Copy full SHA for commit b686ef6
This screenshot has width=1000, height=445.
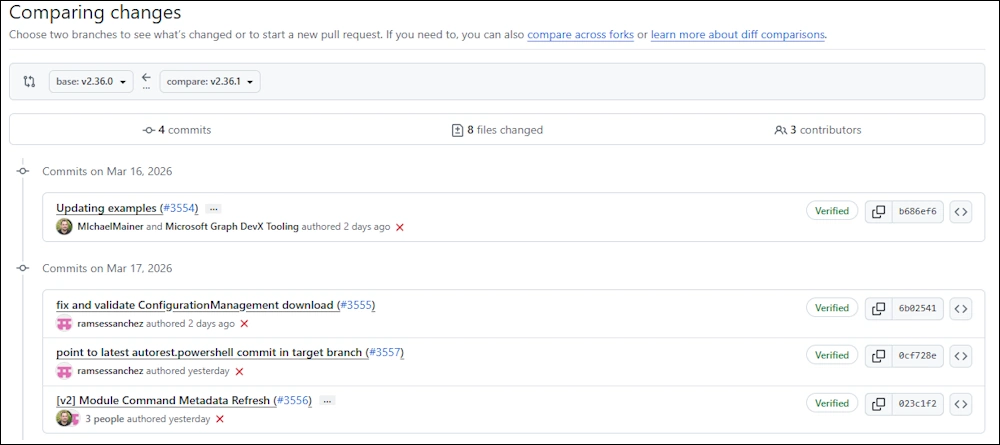[878, 212]
